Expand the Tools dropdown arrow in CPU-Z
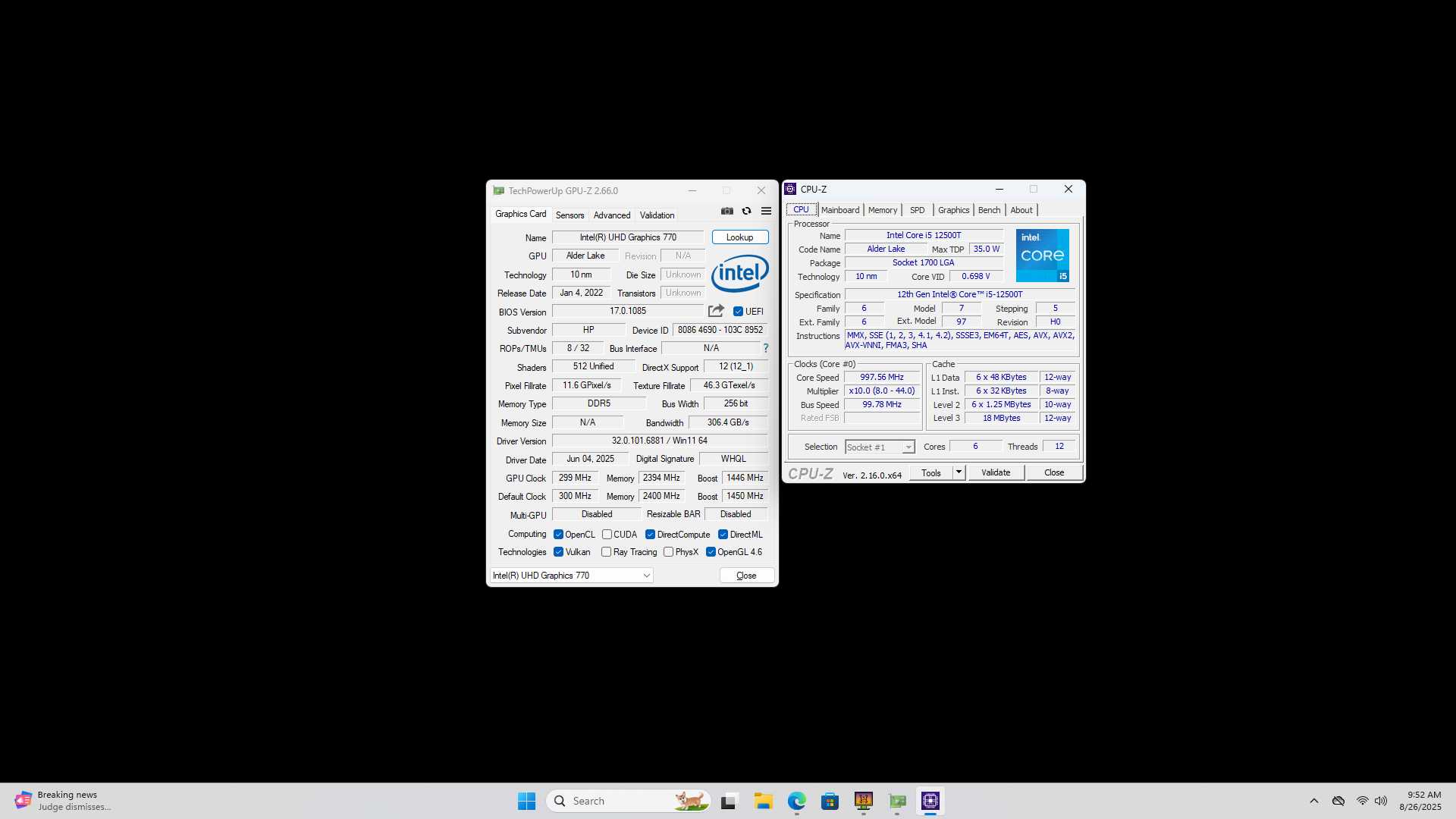The height and width of the screenshot is (819, 1456). point(959,472)
